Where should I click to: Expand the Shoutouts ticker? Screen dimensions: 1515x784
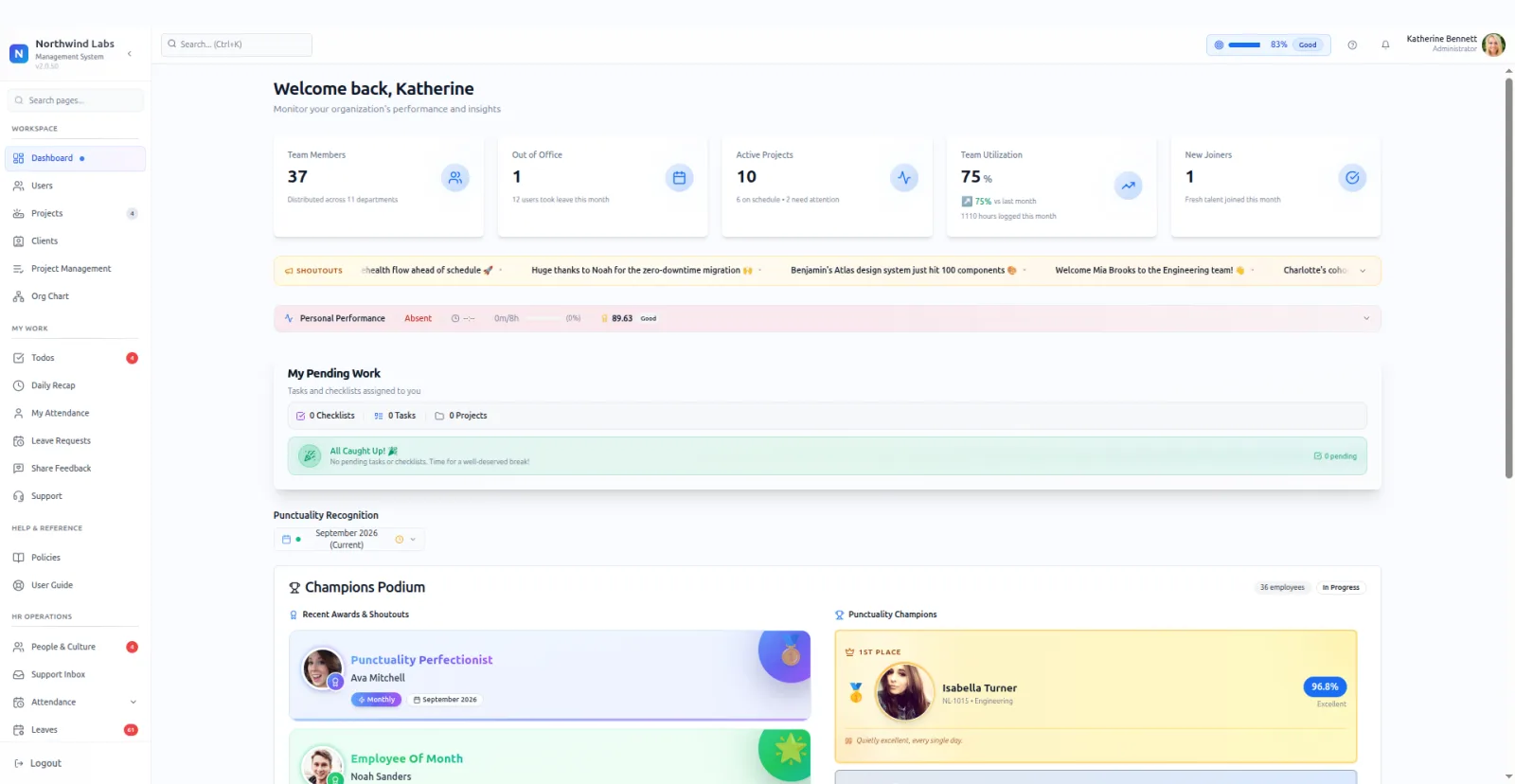[x=1363, y=271]
